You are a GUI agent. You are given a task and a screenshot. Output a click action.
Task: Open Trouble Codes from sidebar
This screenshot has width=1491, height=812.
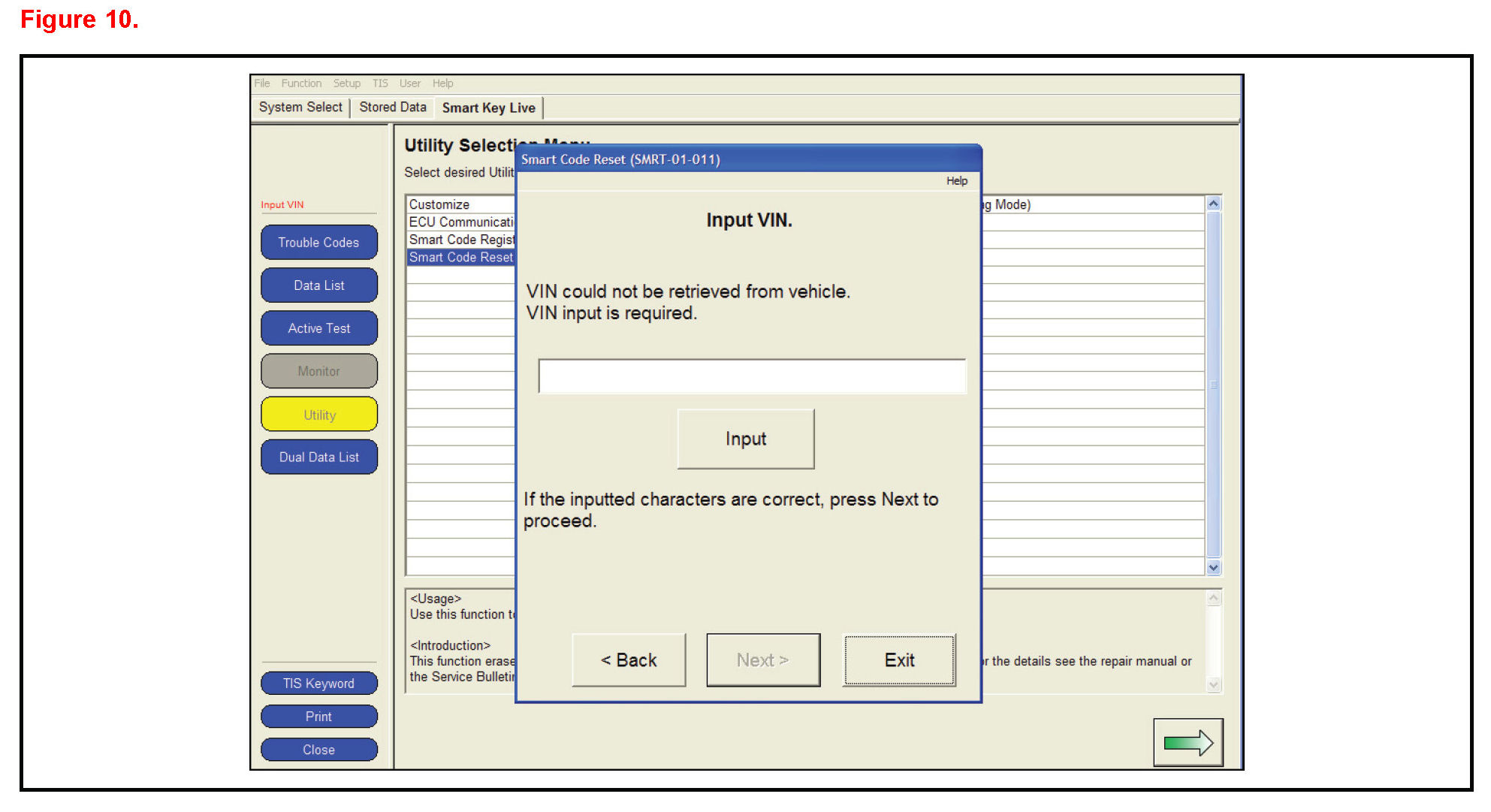point(318,243)
